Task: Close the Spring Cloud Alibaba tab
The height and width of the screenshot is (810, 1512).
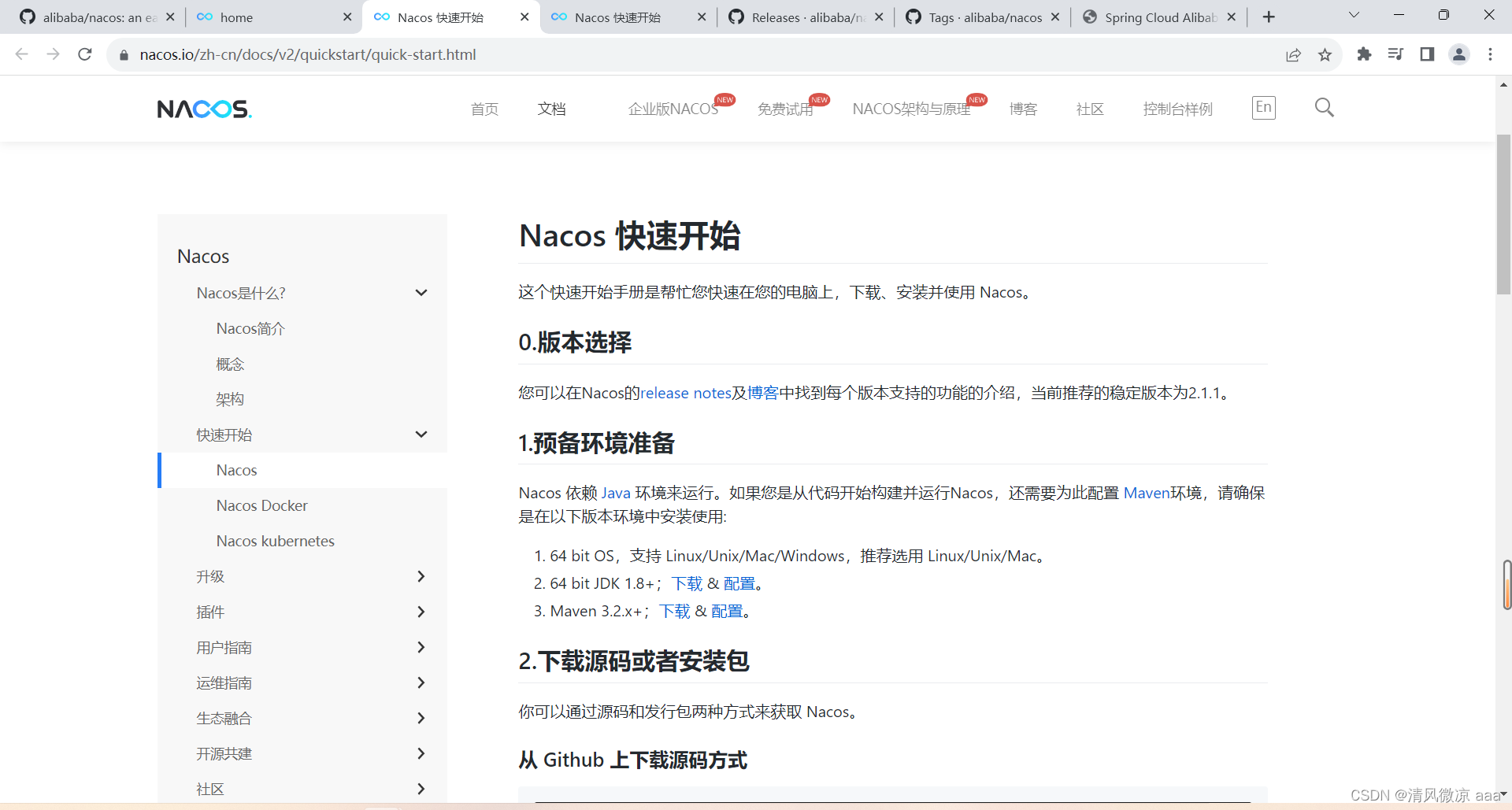Action: point(1232,17)
